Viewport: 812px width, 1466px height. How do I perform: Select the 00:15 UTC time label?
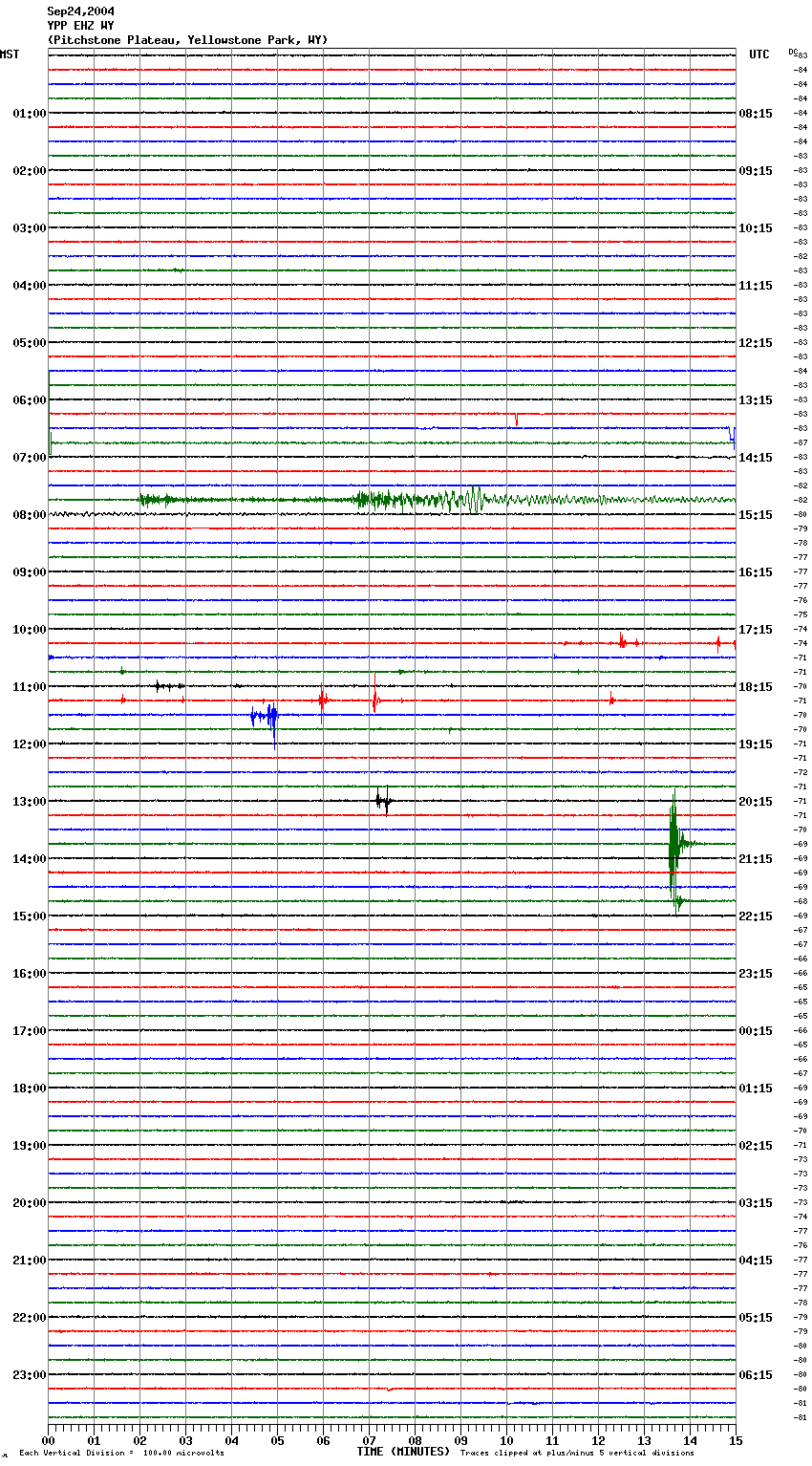point(756,1031)
